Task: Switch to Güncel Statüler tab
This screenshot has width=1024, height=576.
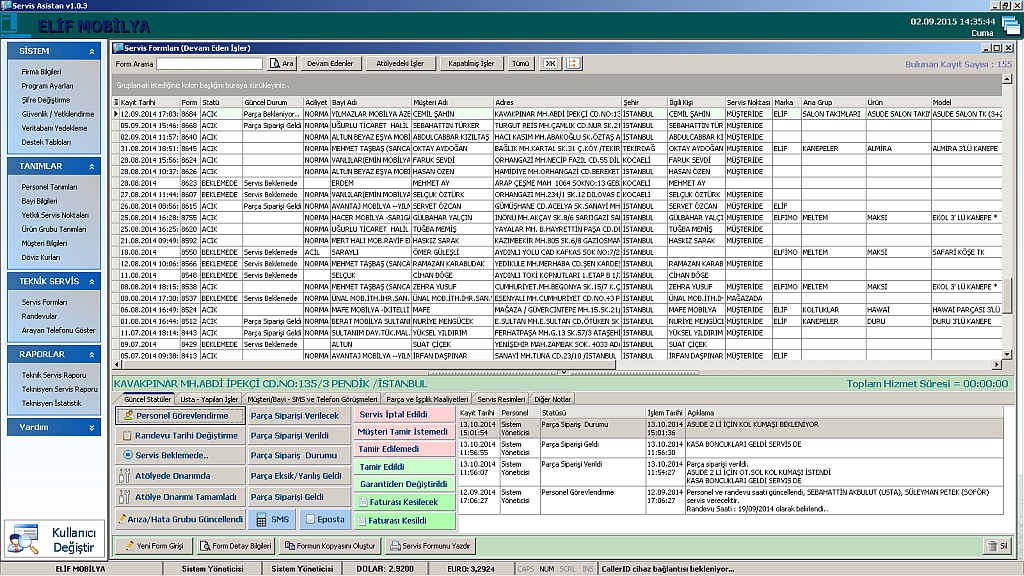Action: (147, 399)
